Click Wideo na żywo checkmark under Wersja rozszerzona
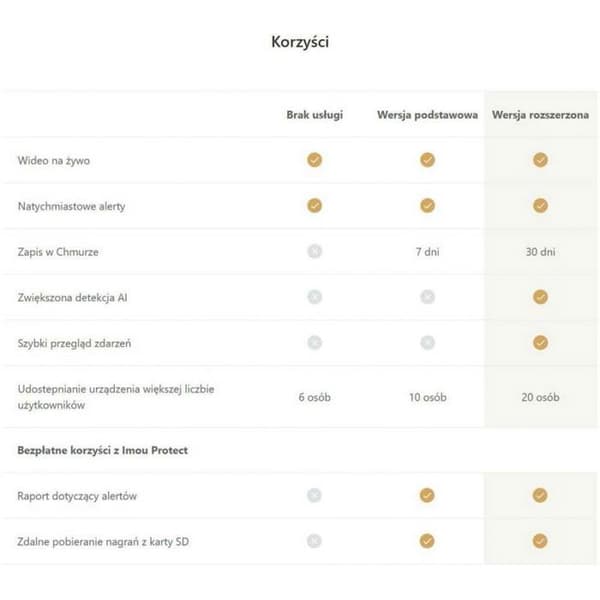 coord(540,160)
